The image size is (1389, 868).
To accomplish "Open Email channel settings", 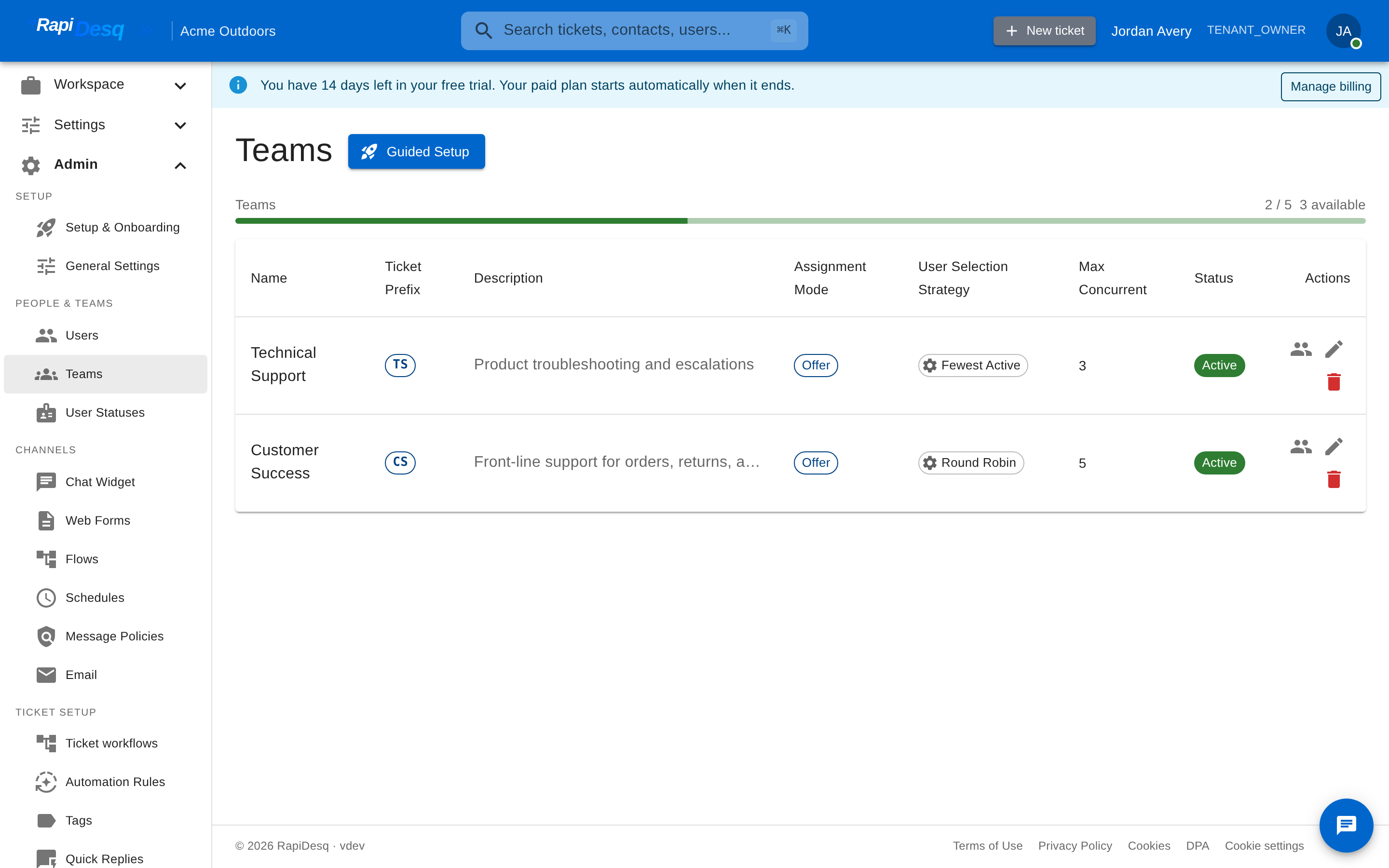I will coord(106,675).
